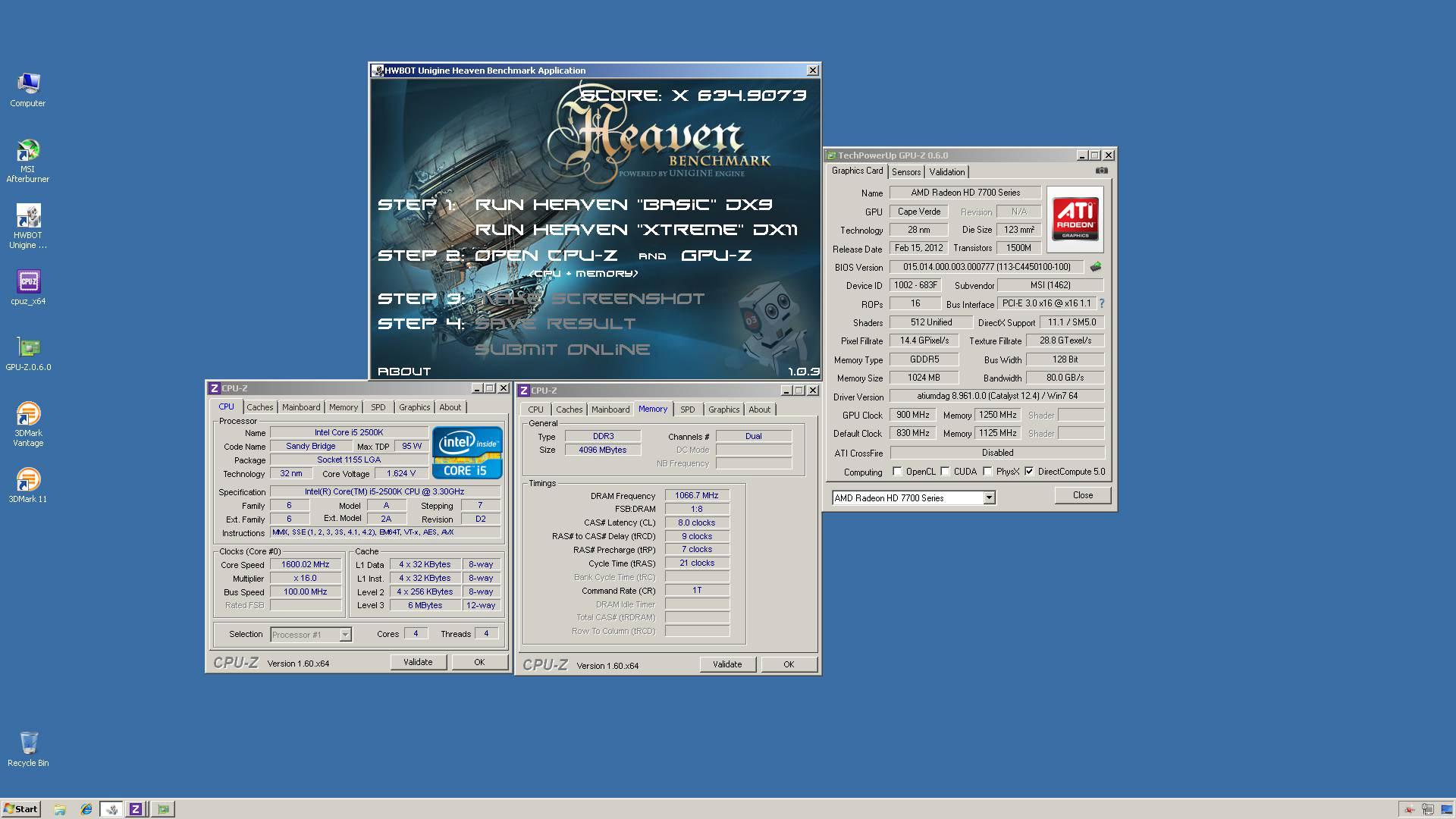Open Graphics tab in left CPU-Z window
Viewport: 1456px width, 819px height.
(415, 407)
